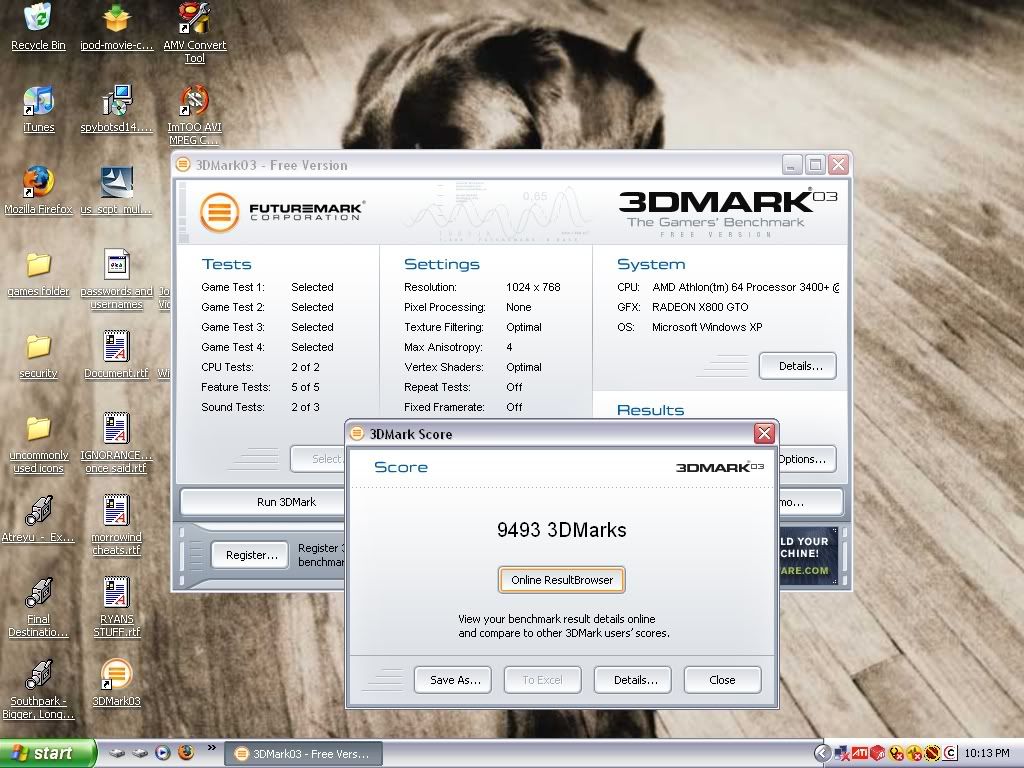Open the Southpark video file icon
Screen dimensions: 1024x768
pyautogui.click(x=38, y=675)
